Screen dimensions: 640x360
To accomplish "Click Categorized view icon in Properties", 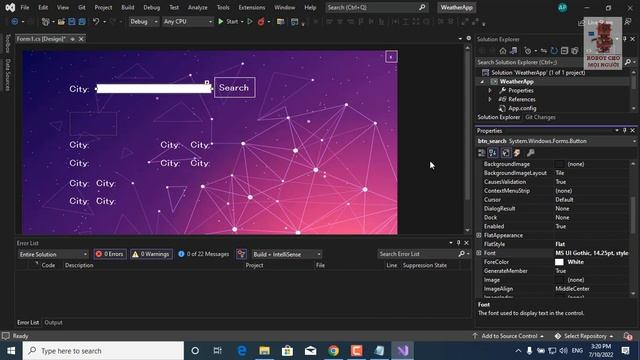I will coord(482,153).
